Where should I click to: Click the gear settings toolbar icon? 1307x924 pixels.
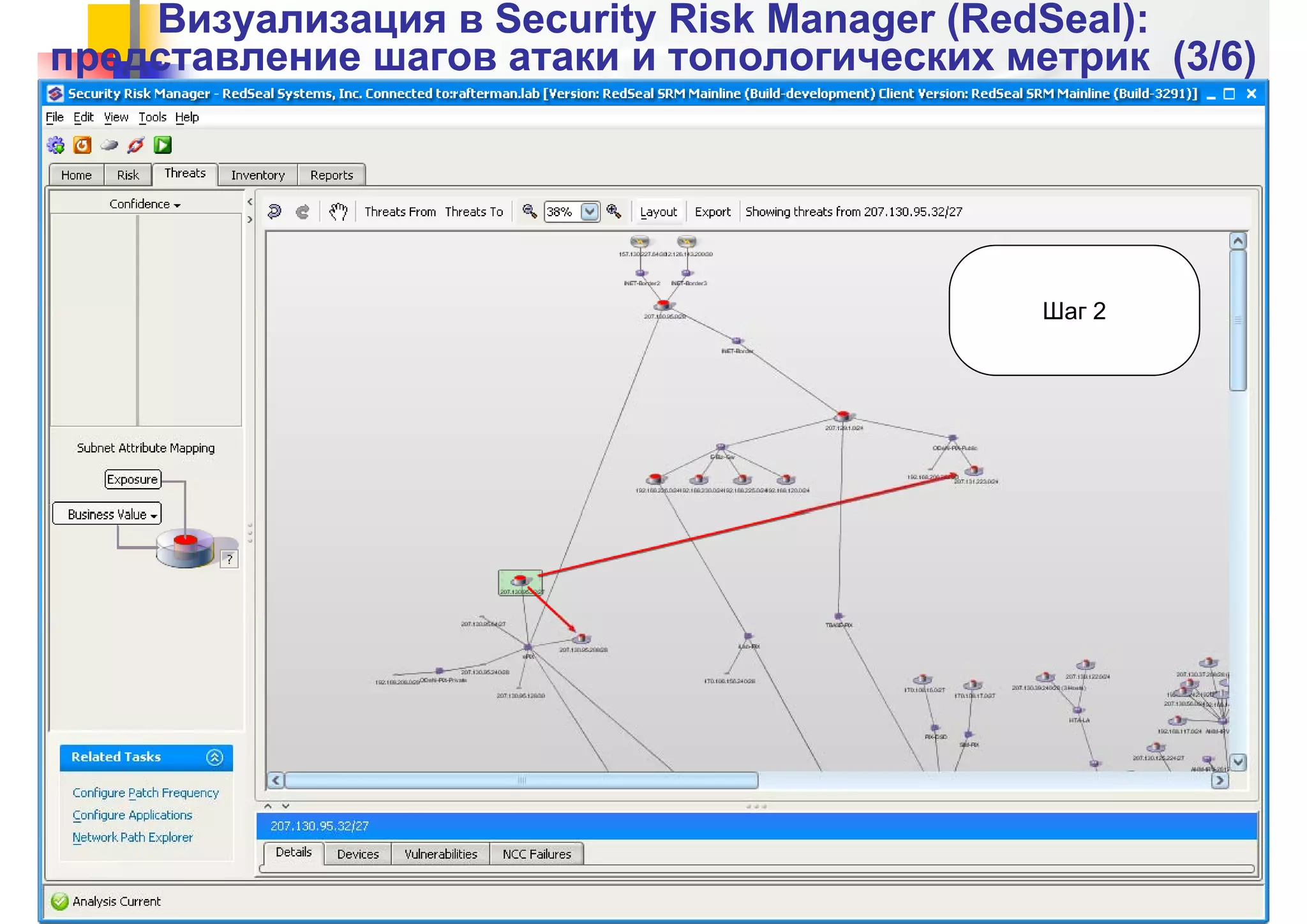coord(56,145)
